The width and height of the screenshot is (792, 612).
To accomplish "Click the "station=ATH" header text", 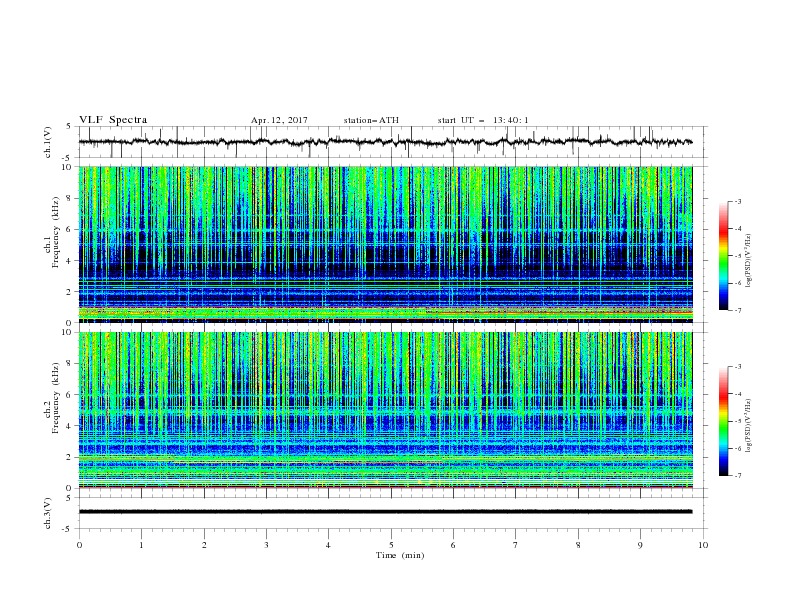I will coord(371,120).
